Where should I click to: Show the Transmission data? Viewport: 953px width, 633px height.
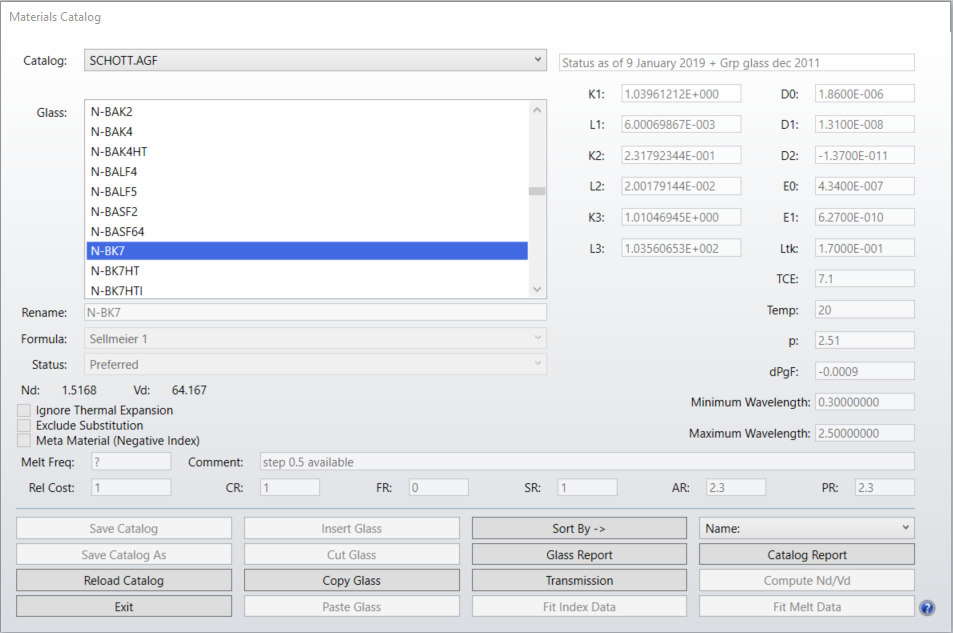[x=579, y=581]
